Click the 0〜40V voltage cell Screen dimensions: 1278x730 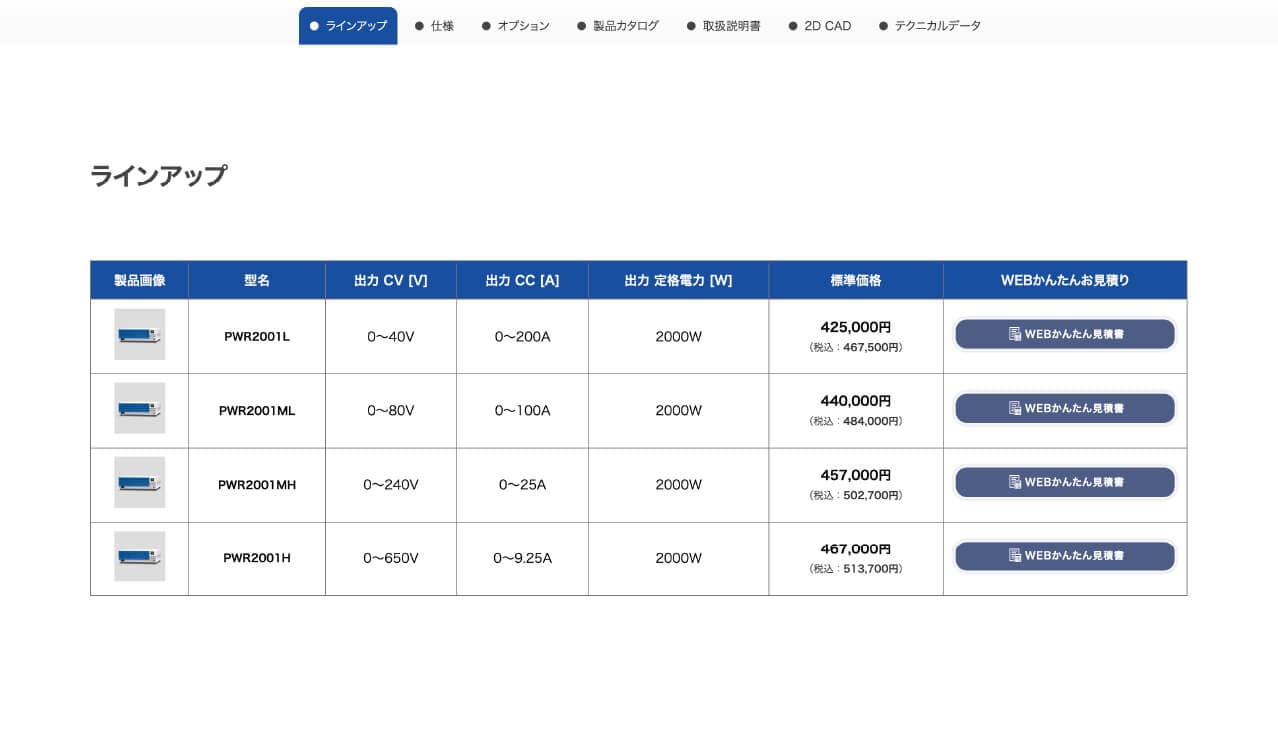(x=391, y=337)
